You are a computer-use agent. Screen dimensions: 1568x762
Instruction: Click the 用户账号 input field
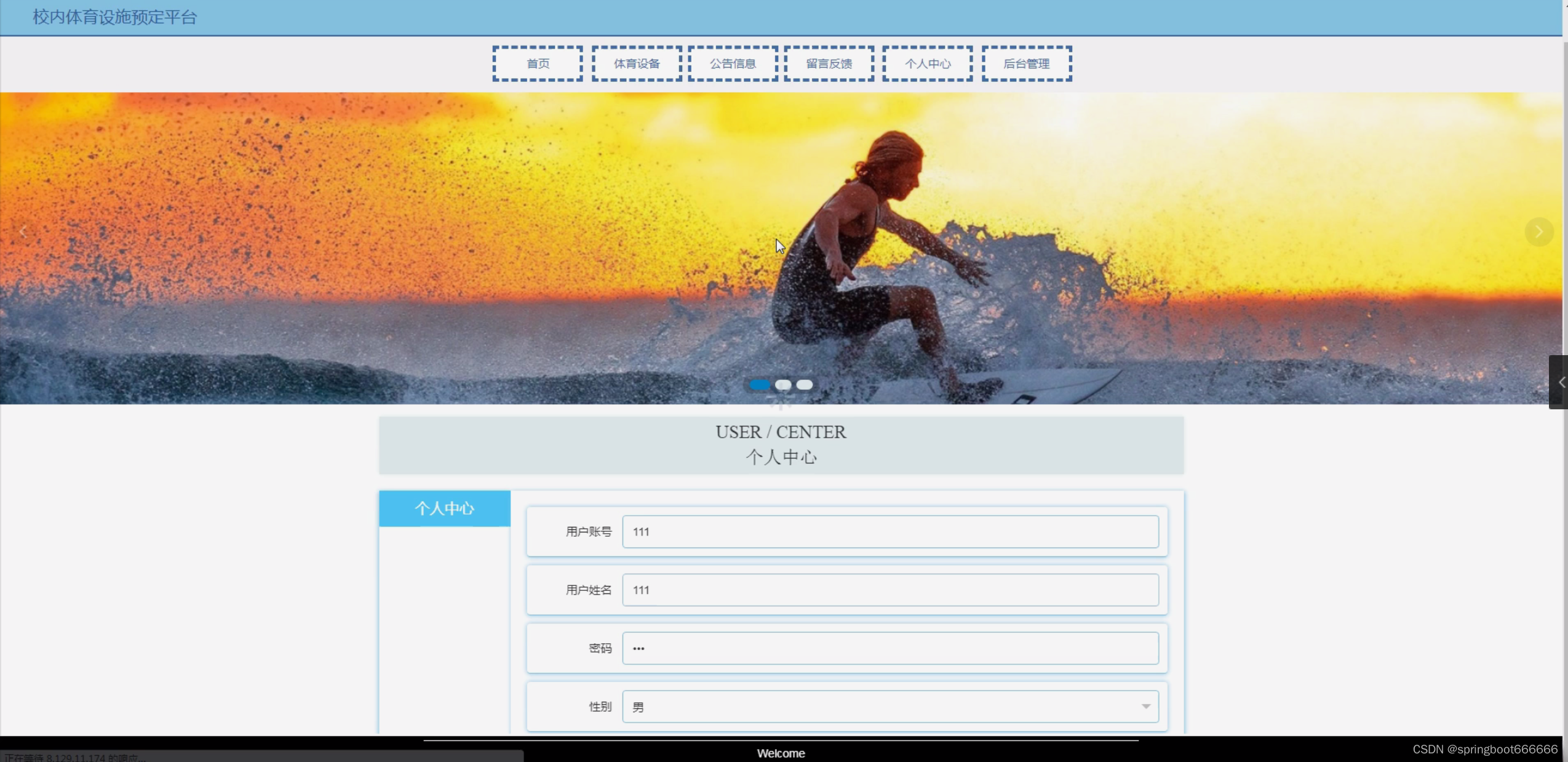890,532
